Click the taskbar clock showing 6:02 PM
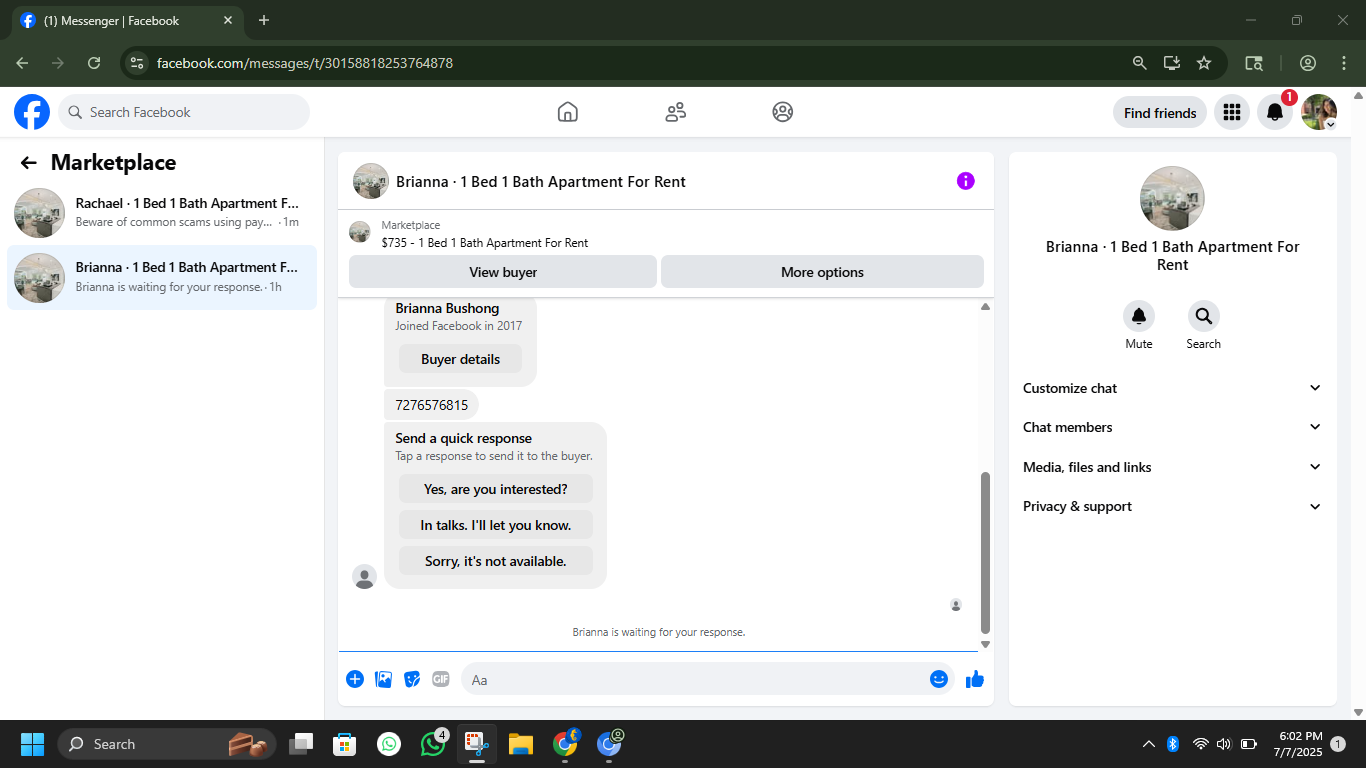1366x768 pixels. point(1298,744)
